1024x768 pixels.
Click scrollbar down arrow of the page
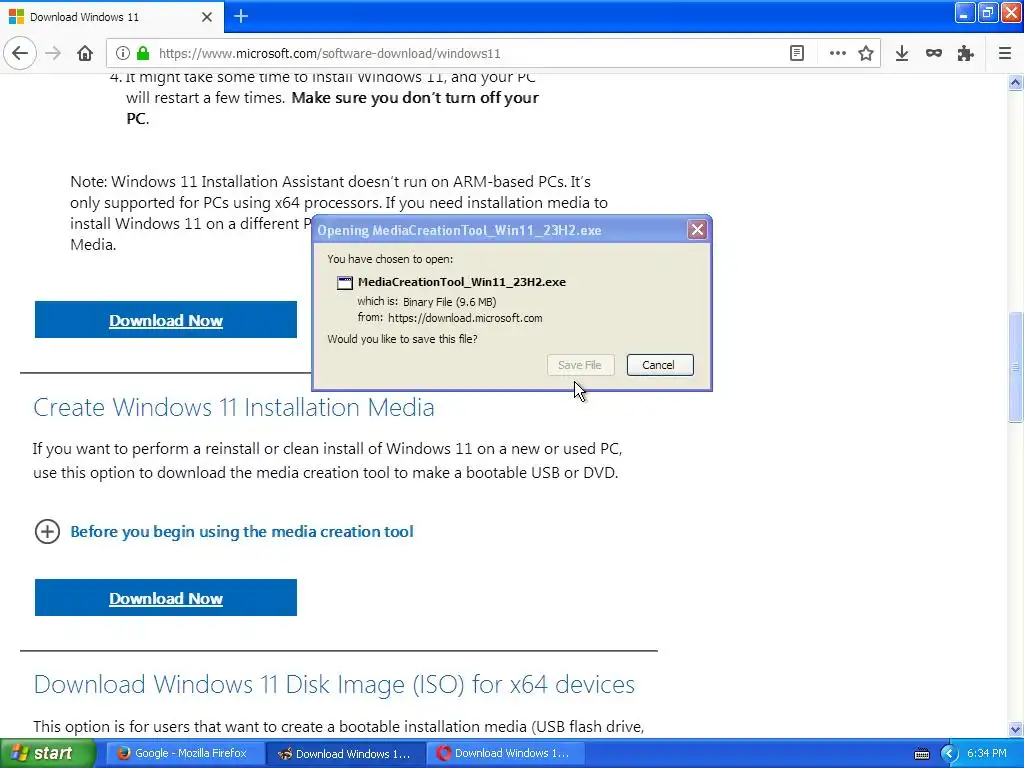click(x=1016, y=729)
